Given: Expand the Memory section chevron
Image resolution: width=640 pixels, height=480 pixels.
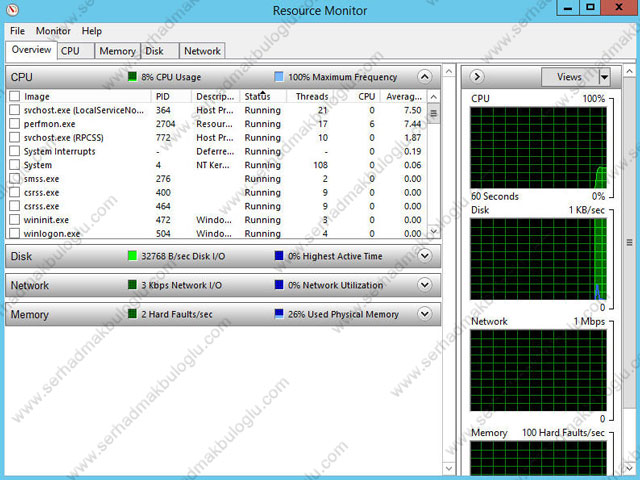Looking at the screenshot, I should click(424, 314).
